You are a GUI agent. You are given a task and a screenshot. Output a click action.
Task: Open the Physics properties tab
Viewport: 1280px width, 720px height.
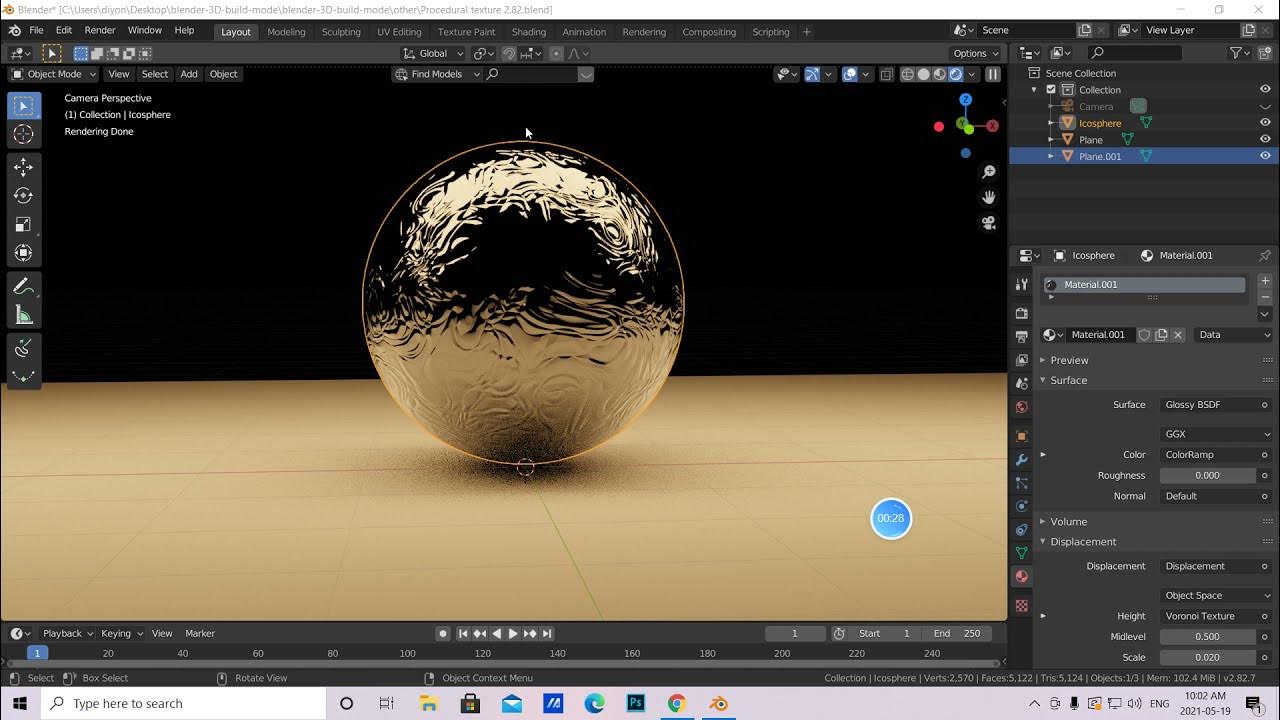tap(1021, 506)
